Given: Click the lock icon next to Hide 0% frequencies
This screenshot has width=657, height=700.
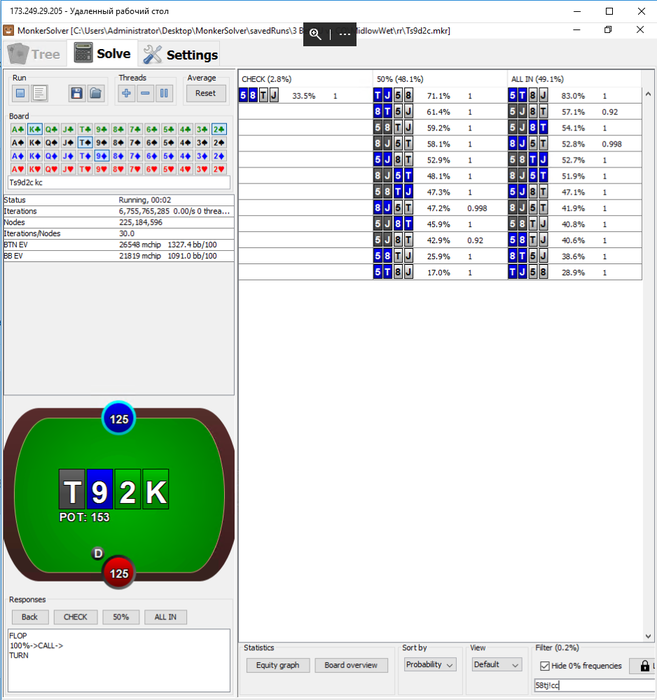Looking at the screenshot, I should [645, 666].
